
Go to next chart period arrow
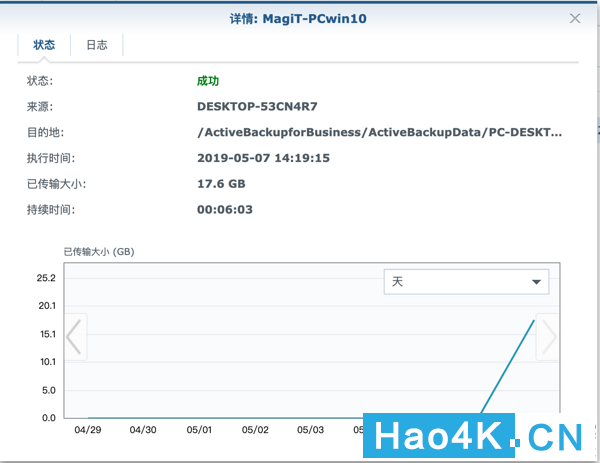[547, 337]
